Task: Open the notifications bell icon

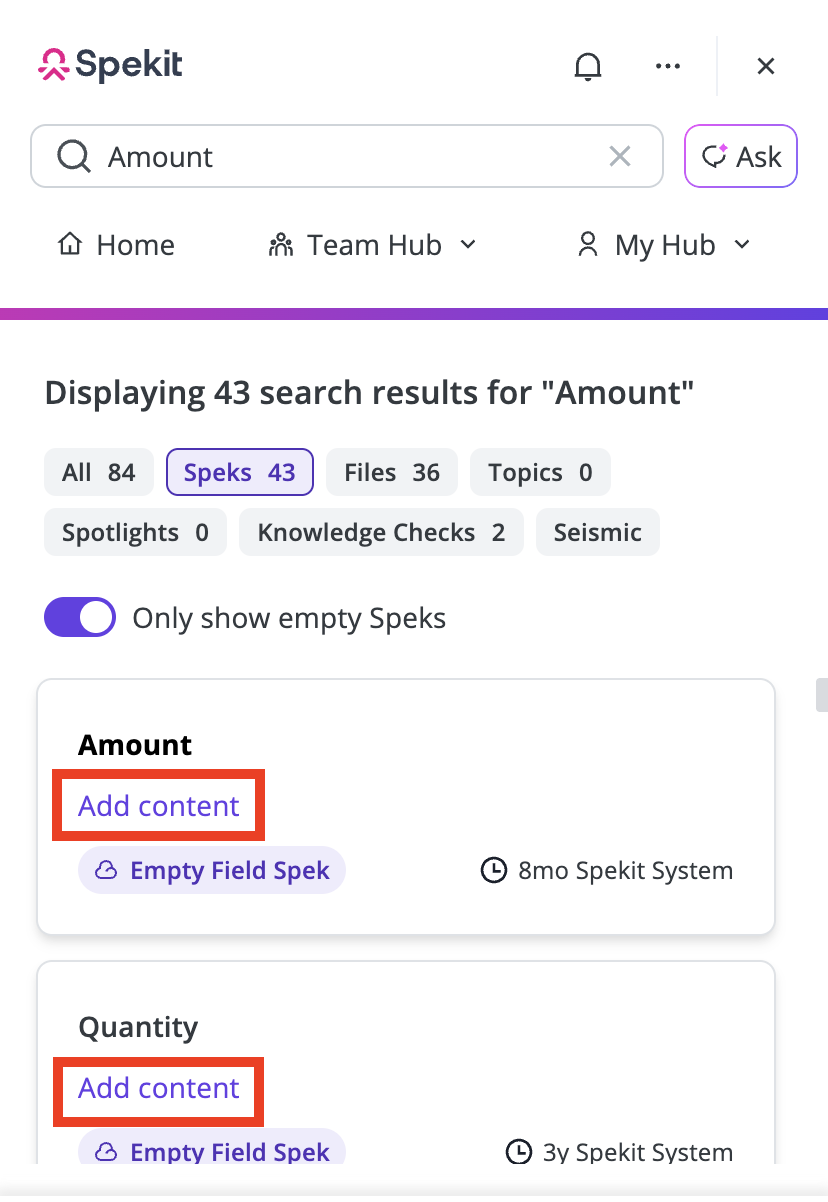Action: 588,66
